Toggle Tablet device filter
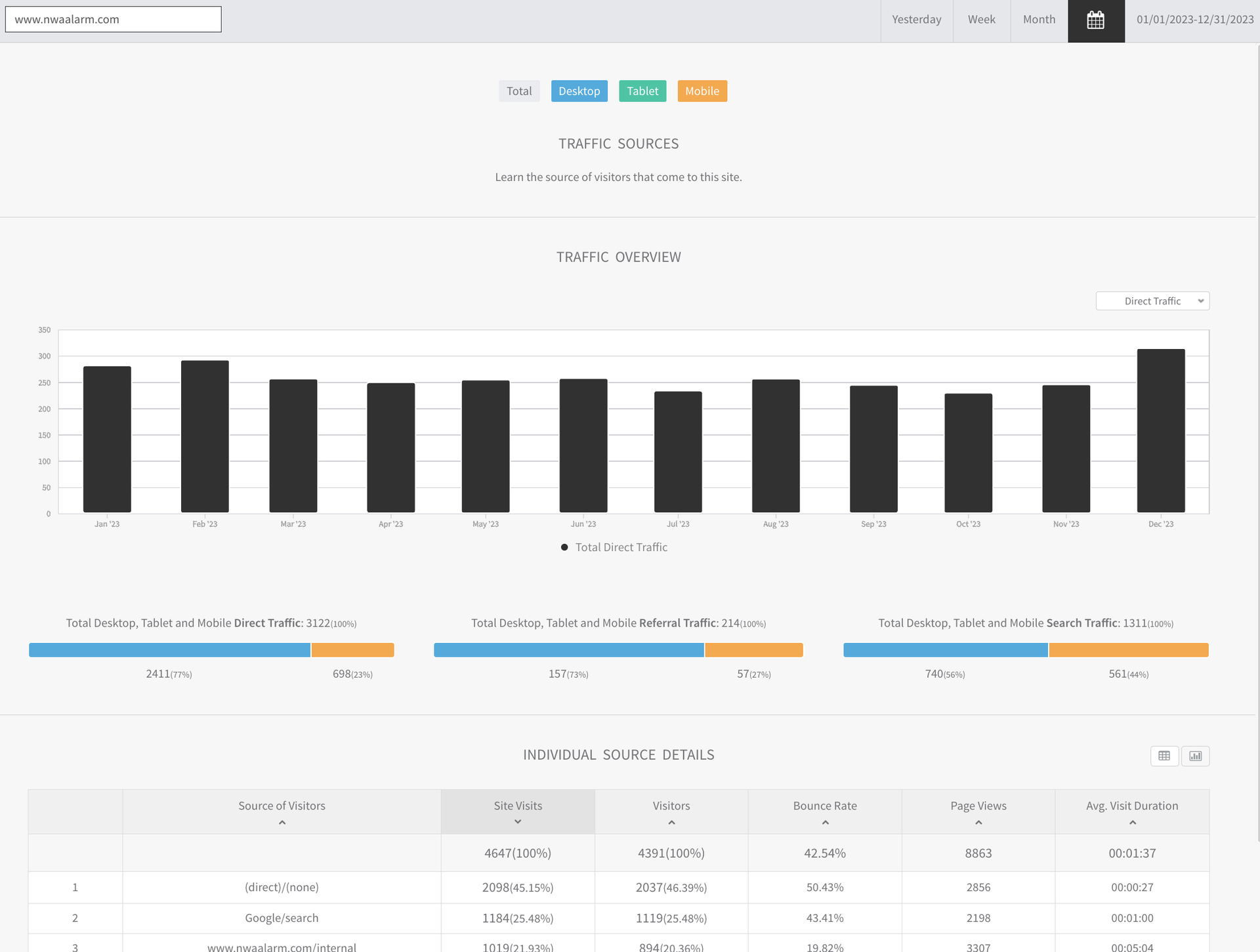Screen dimensions: 1260x952 click(642, 91)
